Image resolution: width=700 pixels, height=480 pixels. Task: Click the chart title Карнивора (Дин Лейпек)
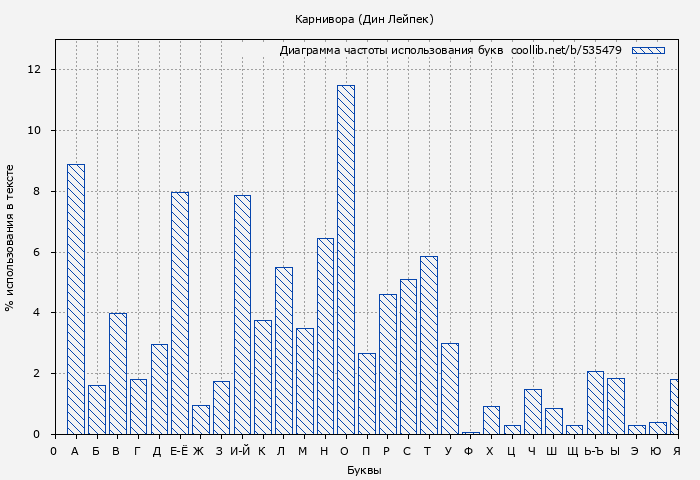364,19
